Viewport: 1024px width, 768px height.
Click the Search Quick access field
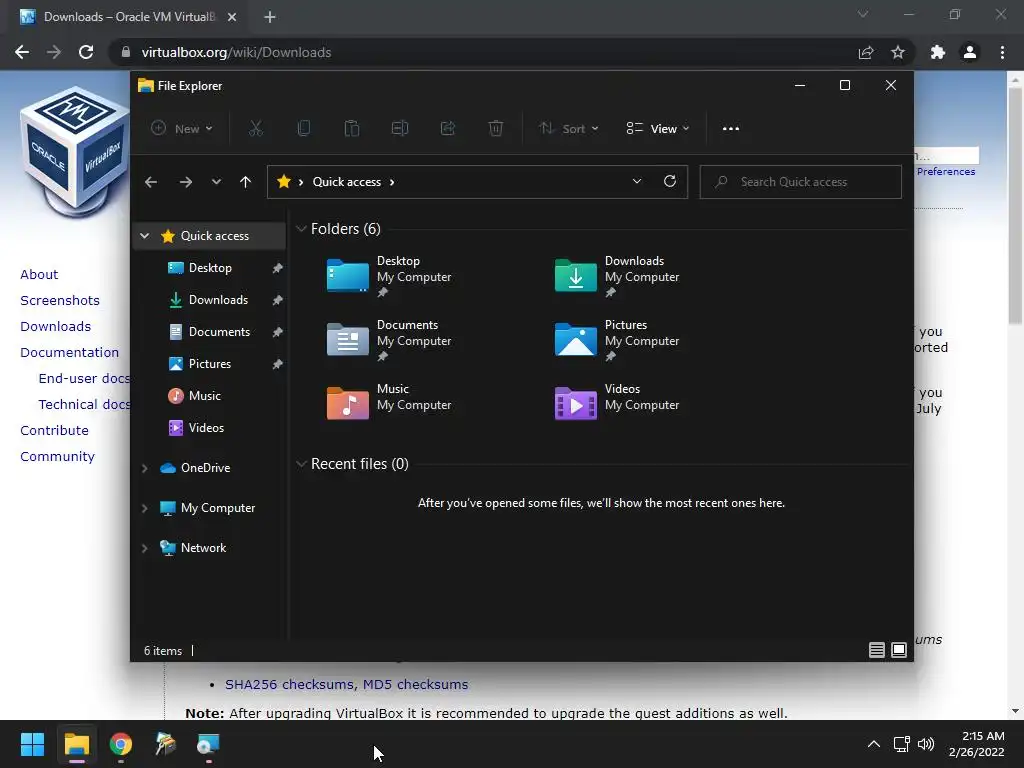(x=801, y=182)
